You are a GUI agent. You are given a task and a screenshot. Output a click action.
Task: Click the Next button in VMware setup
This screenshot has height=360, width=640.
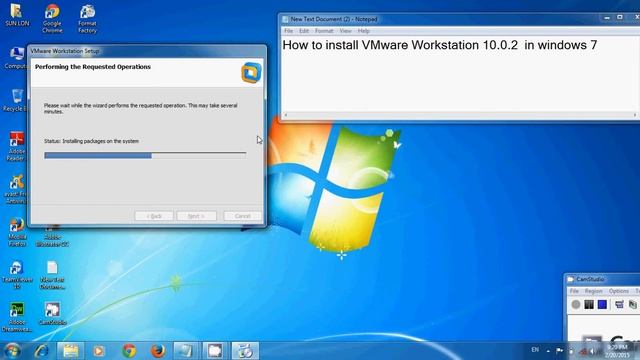[x=196, y=216]
